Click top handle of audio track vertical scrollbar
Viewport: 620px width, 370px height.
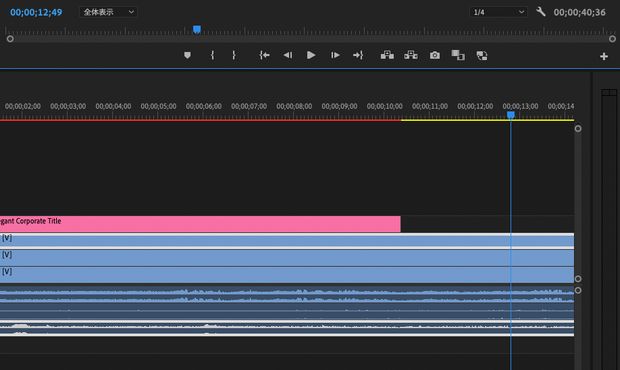click(x=578, y=290)
